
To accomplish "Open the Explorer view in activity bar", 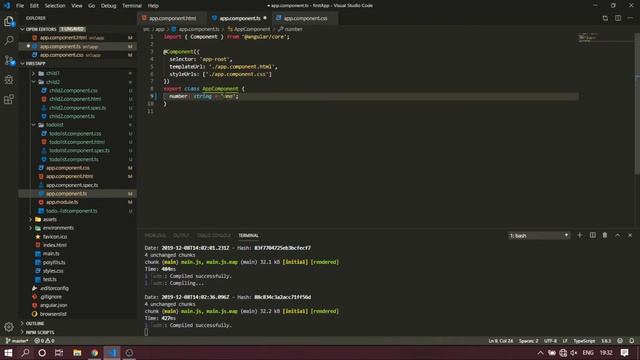I will click(9, 21).
